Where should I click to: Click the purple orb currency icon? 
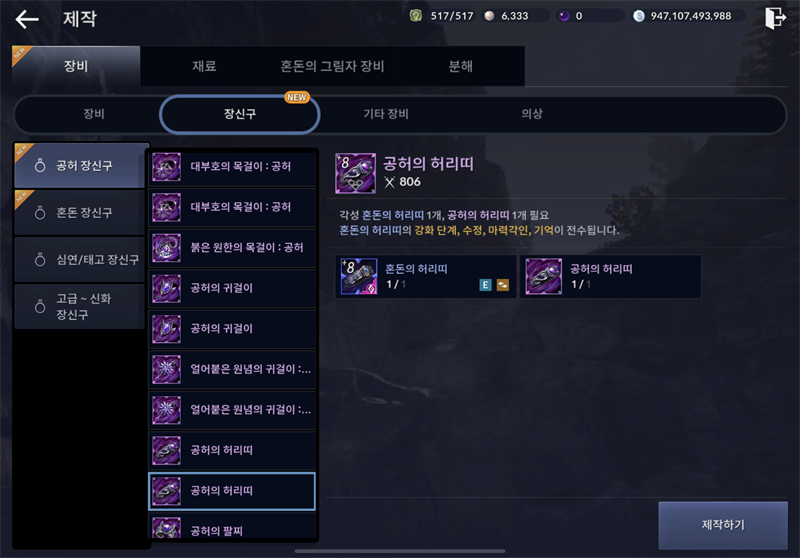(564, 16)
